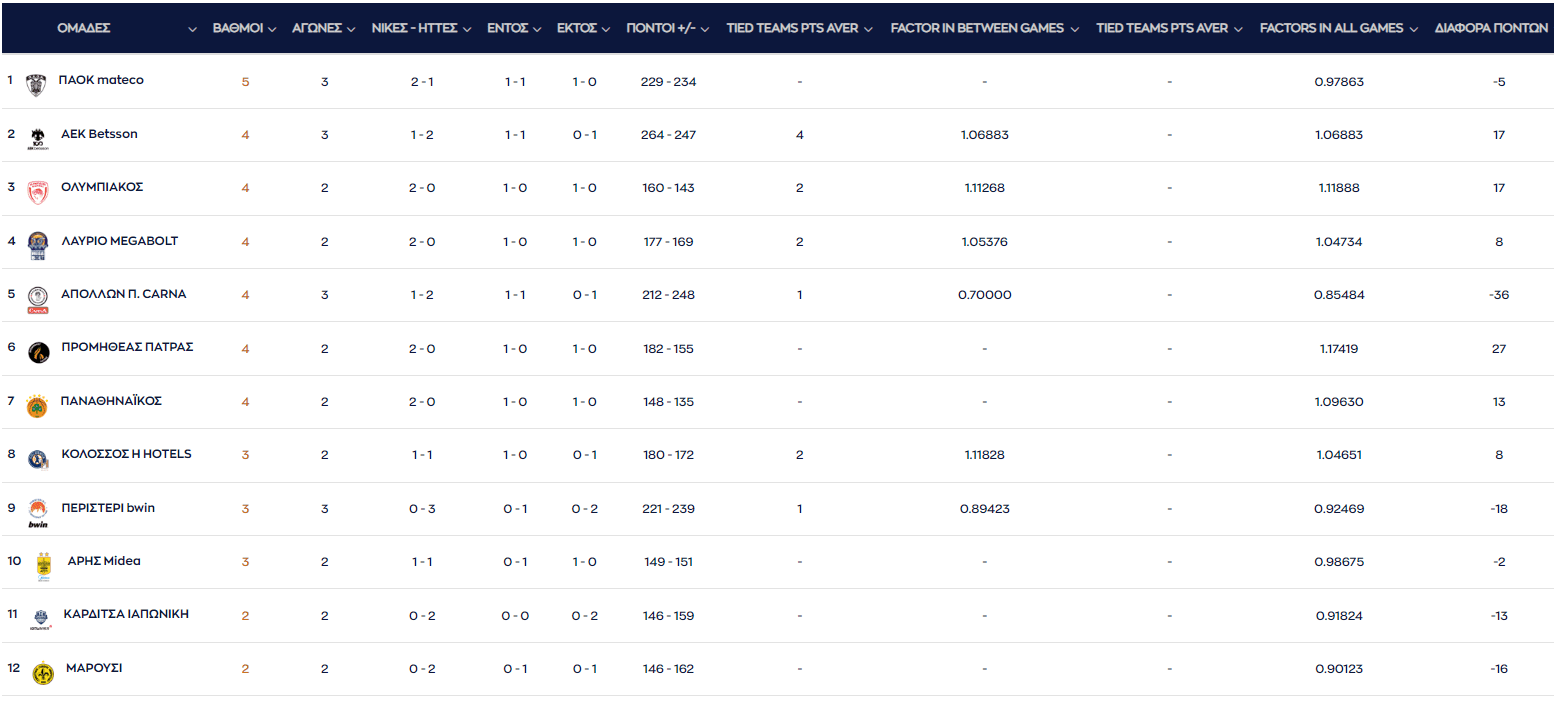Click the ΜΑΡΟΥΣΙ yellow team logo

(x=43, y=673)
